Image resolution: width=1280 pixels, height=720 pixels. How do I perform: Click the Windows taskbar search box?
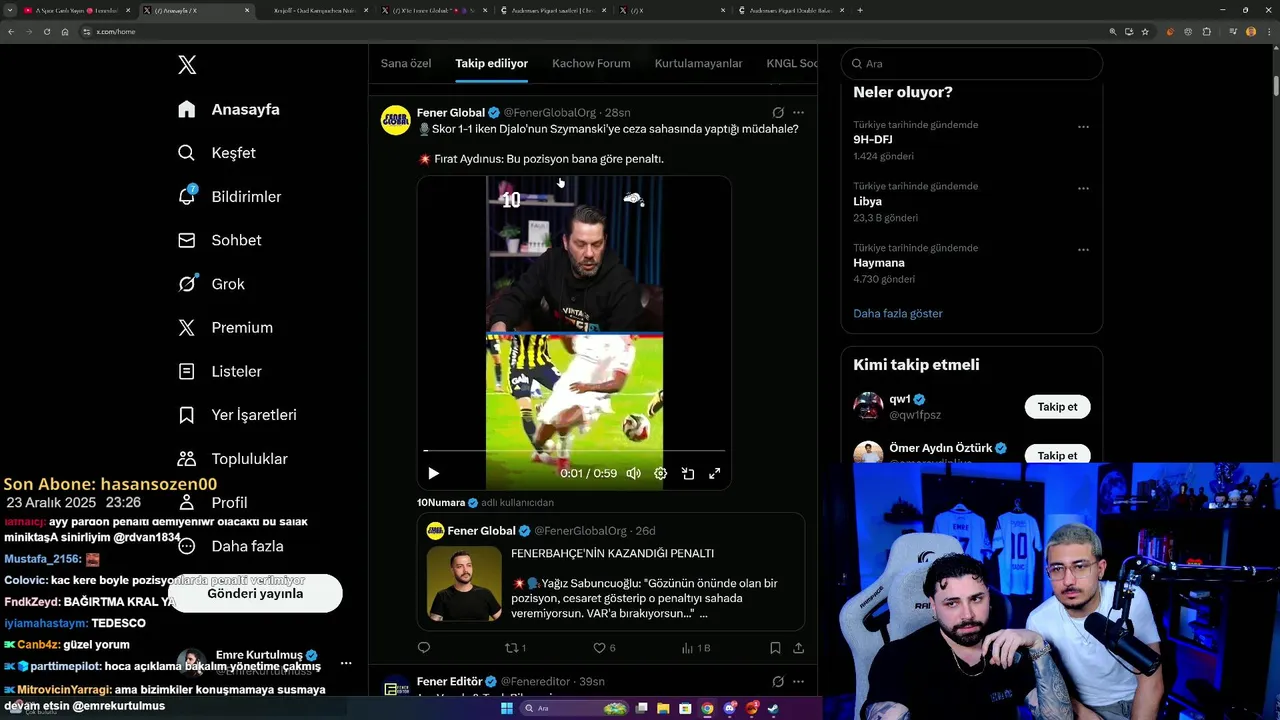click(x=574, y=708)
